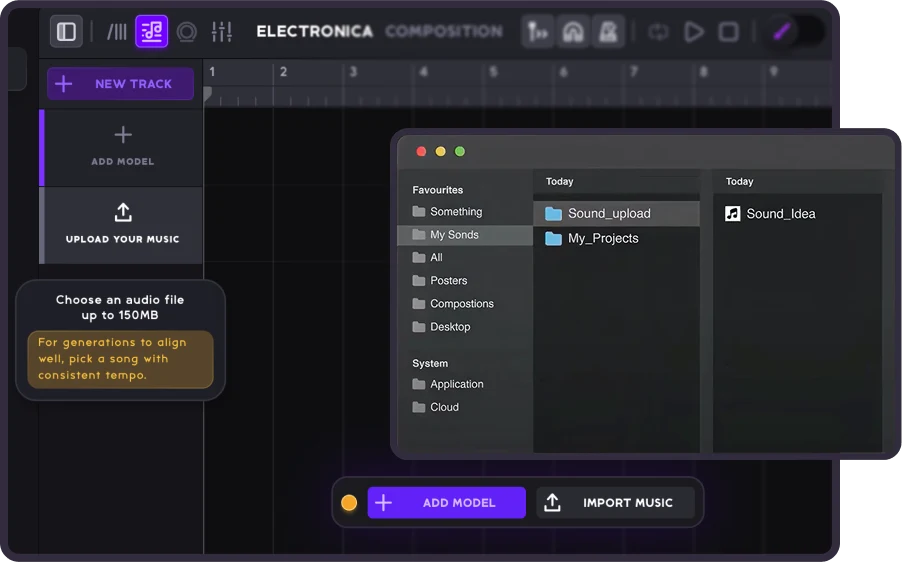Minimize the file dialog with the yellow button
Screen dimensions: 903x562
click(441, 151)
